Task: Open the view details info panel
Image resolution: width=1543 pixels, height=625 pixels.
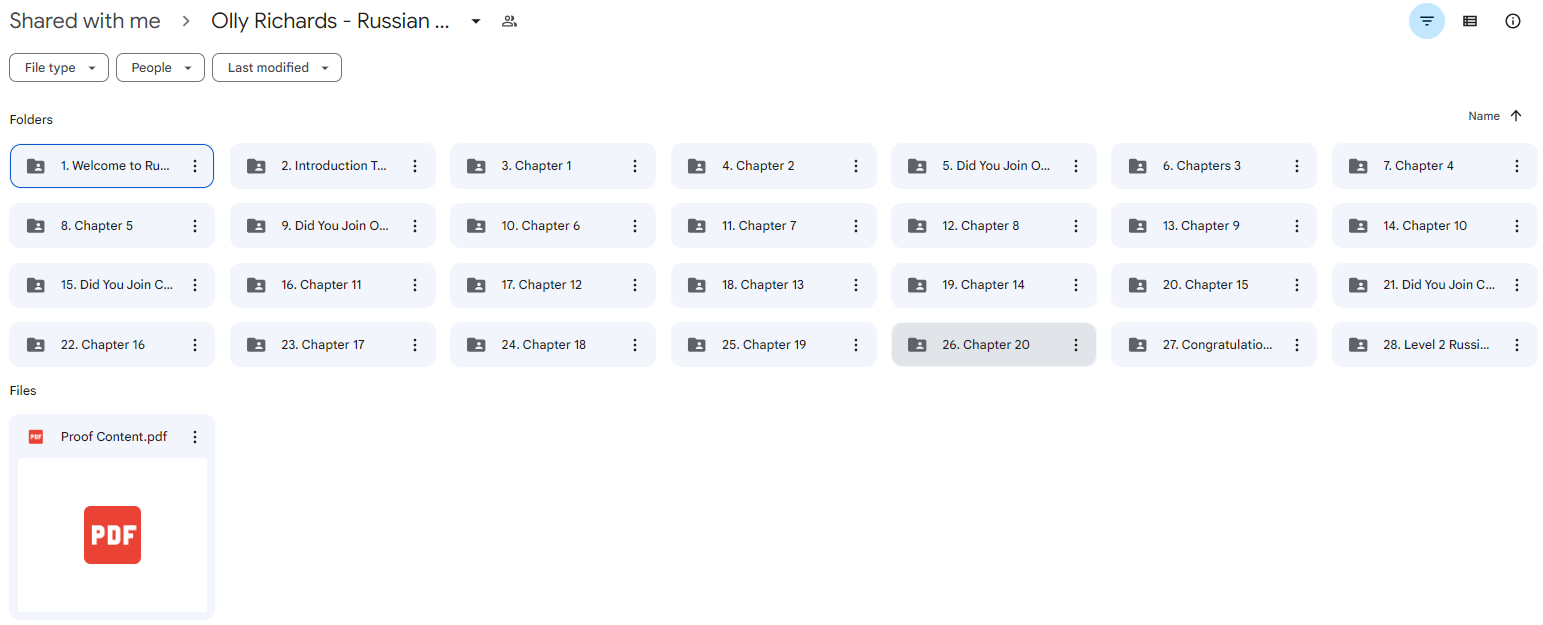Action: [1513, 21]
